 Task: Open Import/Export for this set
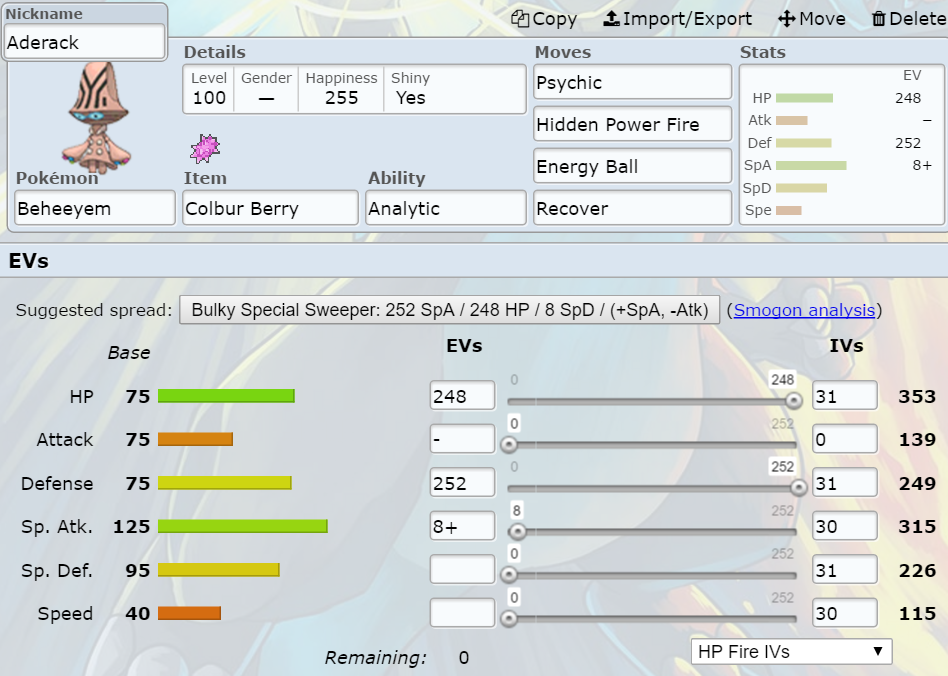coord(677,19)
